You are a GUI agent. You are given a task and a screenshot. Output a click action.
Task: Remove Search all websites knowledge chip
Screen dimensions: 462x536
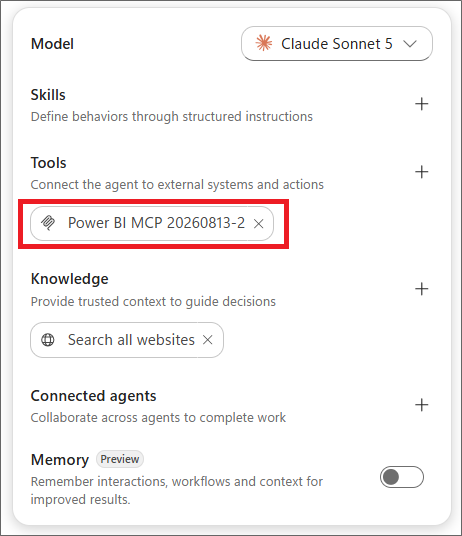(207, 340)
